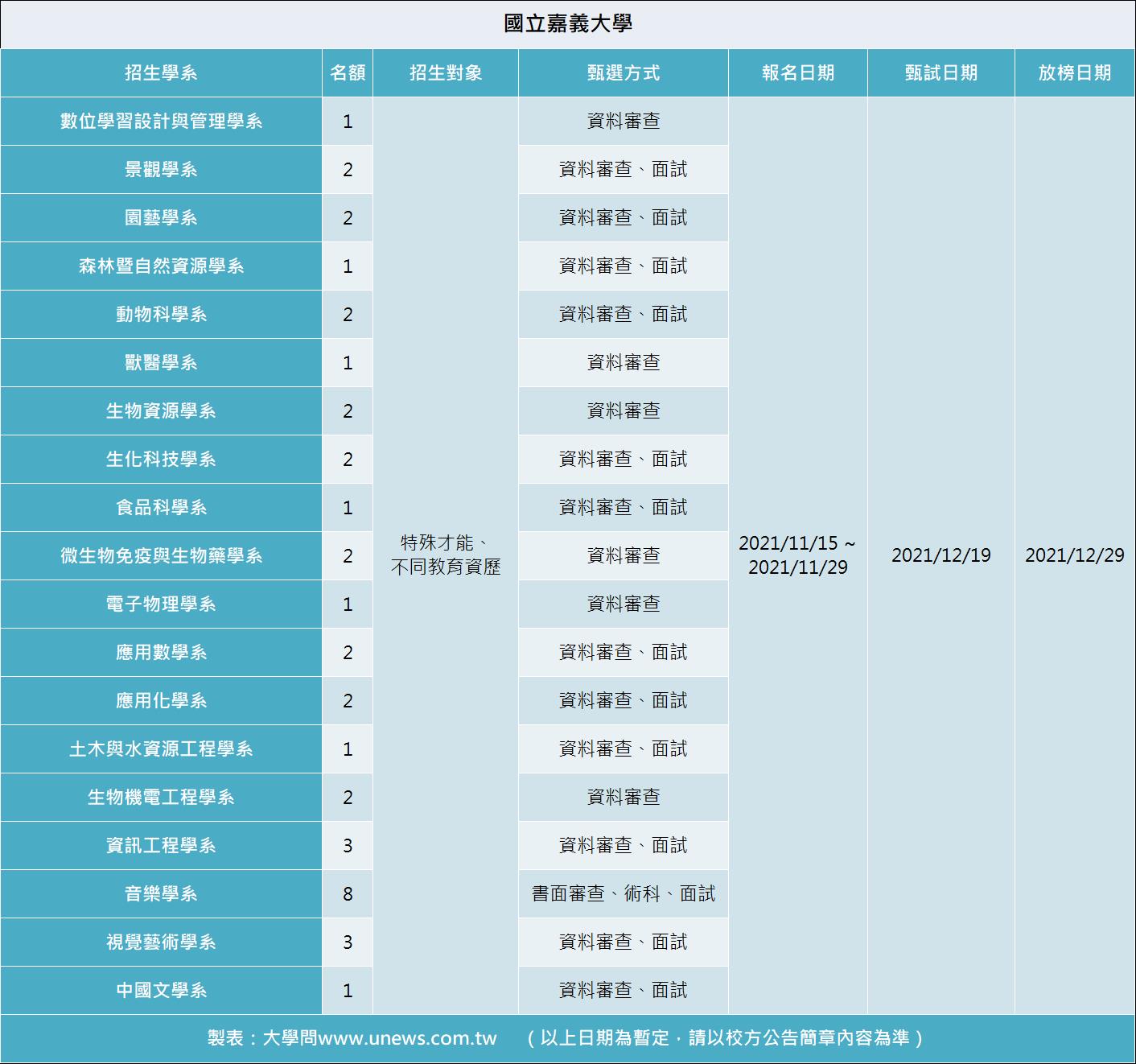1136x1064 pixels.
Task: Click the 生物機電工程學系 cell
Action: pyautogui.click(x=161, y=798)
